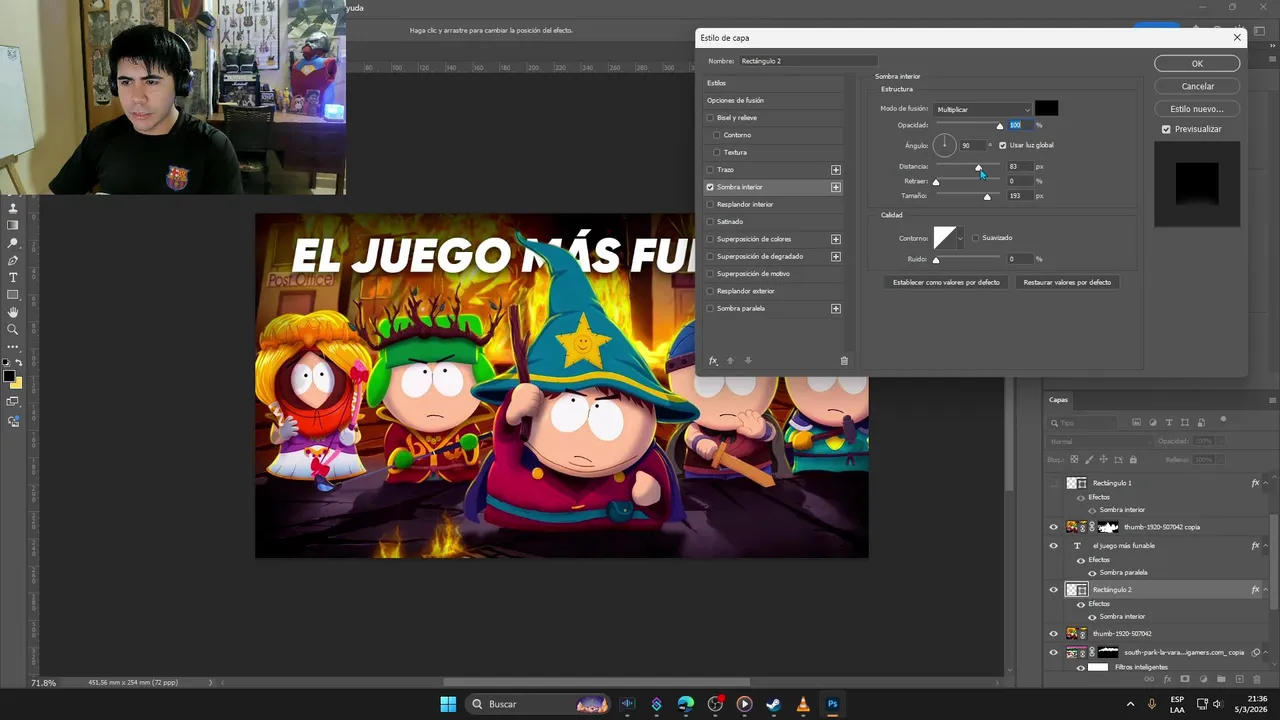The width and height of the screenshot is (1280, 720).
Task: Open VLC from the taskbar
Action: 803,704
